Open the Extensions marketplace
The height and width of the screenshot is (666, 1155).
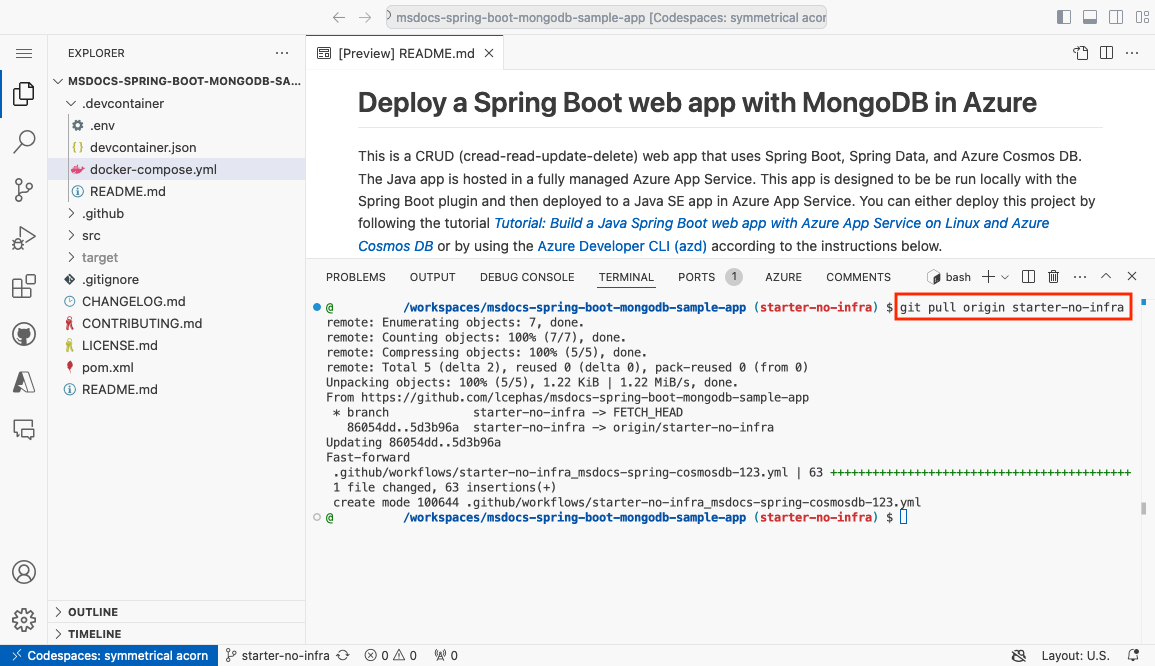24,286
